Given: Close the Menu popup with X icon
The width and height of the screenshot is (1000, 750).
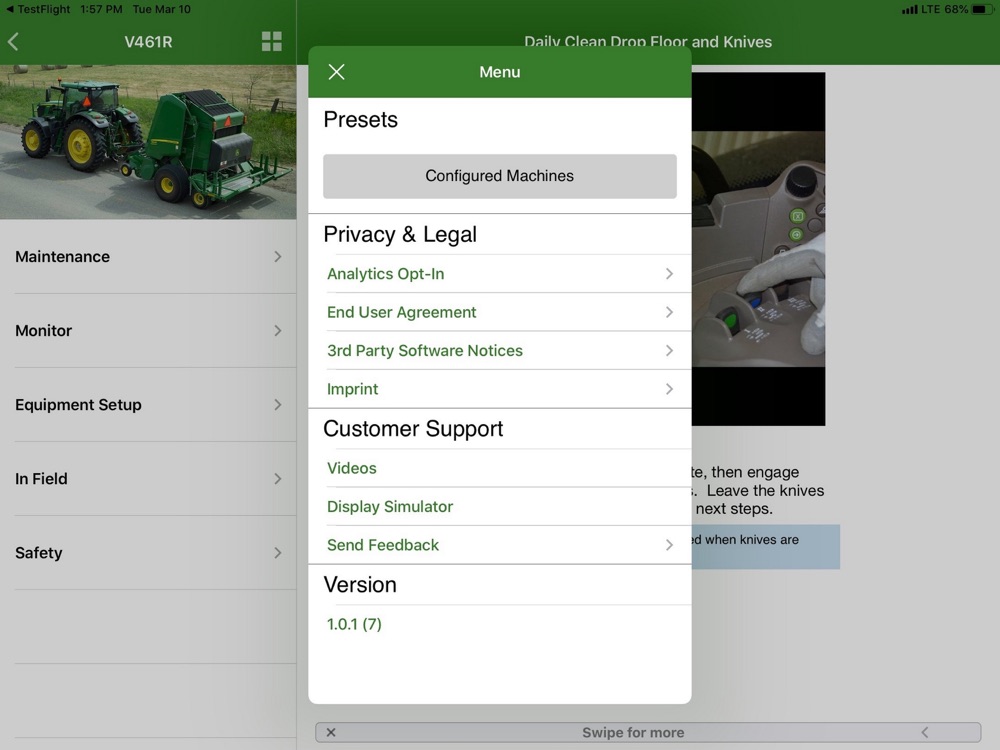Looking at the screenshot, I should click(336, 72).
